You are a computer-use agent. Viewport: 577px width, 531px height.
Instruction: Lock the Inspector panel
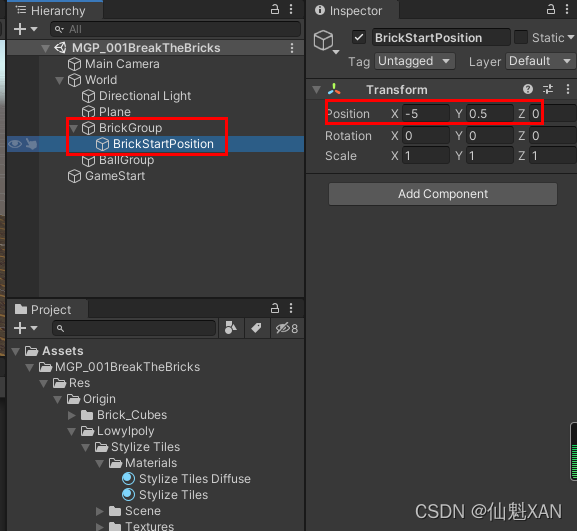[x=551, y=9]
